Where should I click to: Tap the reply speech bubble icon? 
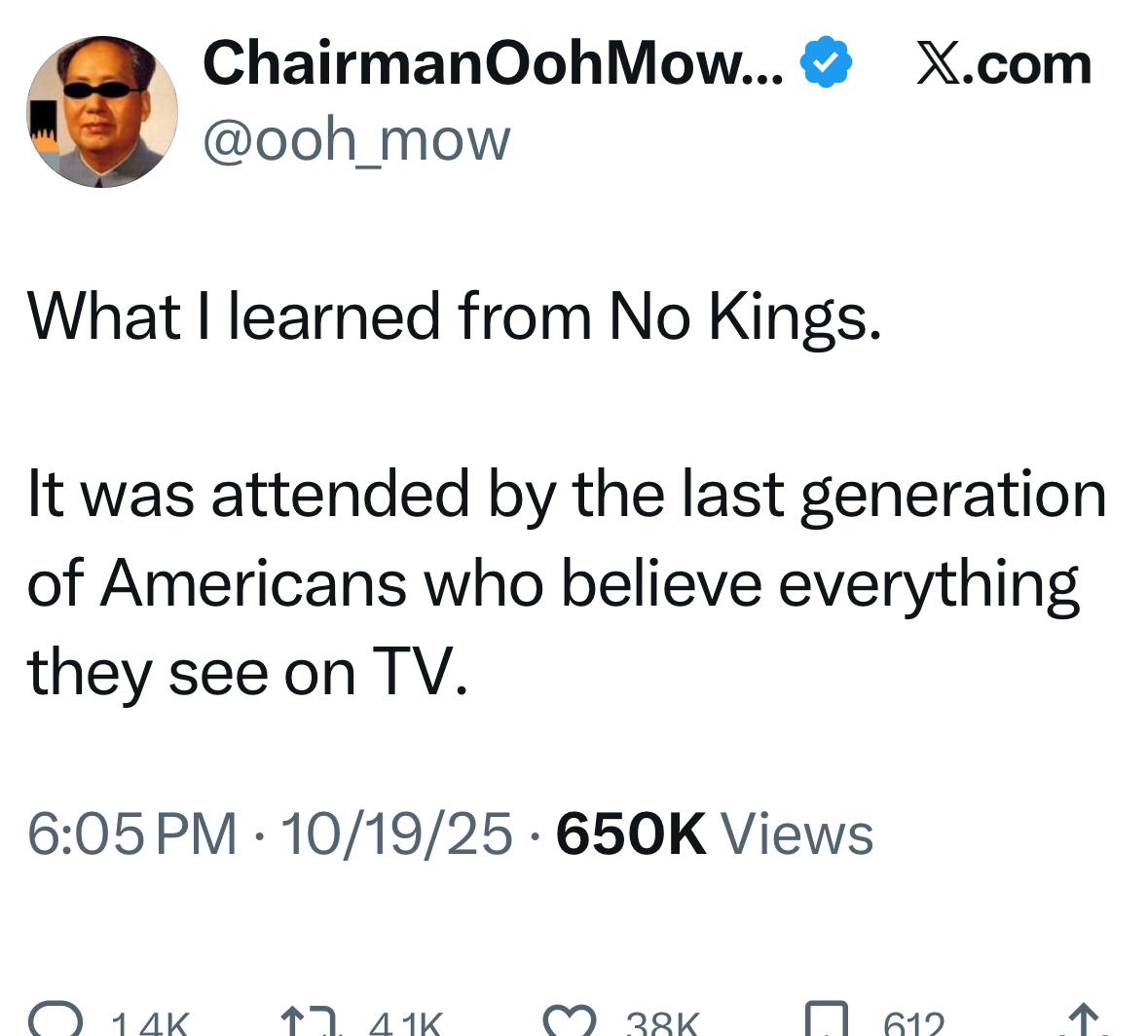tap(54, 1020)
